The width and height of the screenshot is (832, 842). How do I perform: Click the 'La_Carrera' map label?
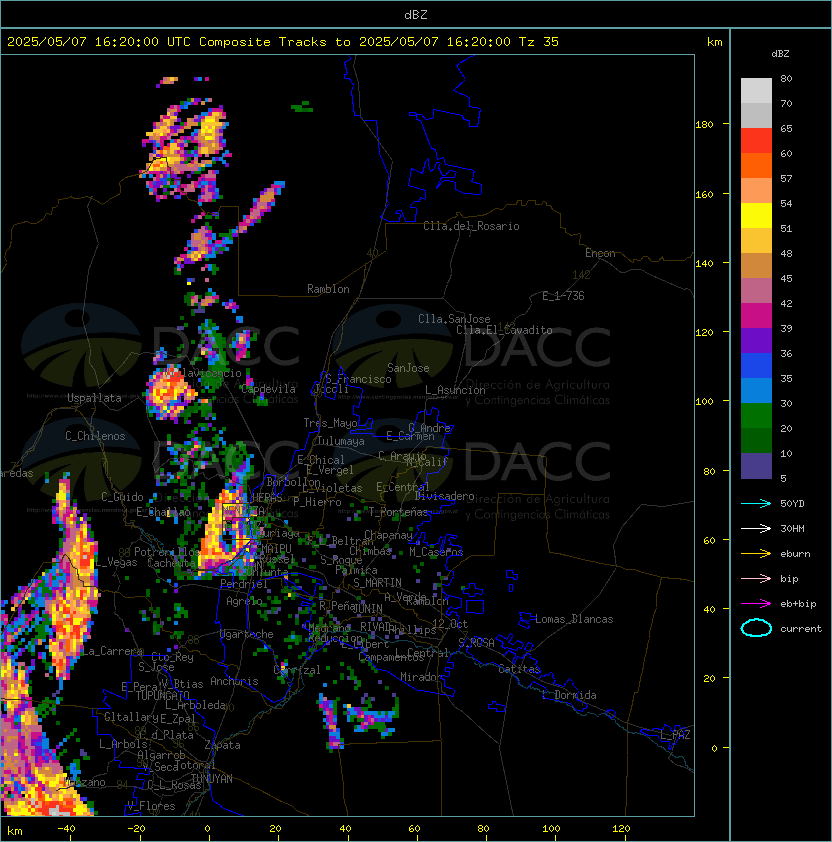(113, 651)
